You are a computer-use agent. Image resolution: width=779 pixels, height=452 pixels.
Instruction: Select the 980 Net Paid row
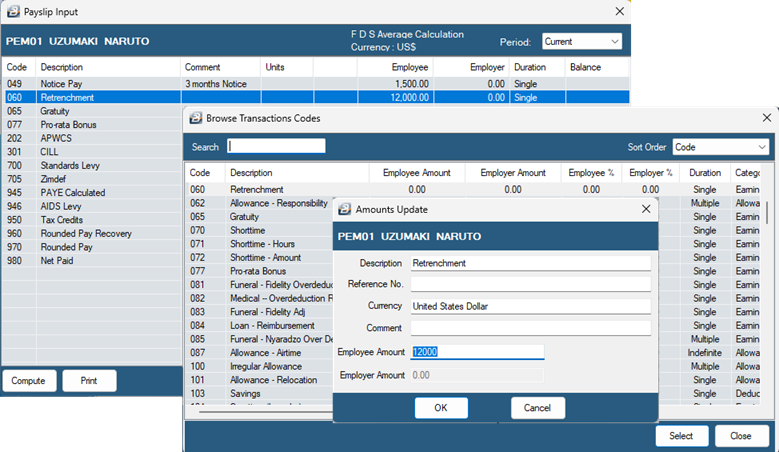[93, 260]
